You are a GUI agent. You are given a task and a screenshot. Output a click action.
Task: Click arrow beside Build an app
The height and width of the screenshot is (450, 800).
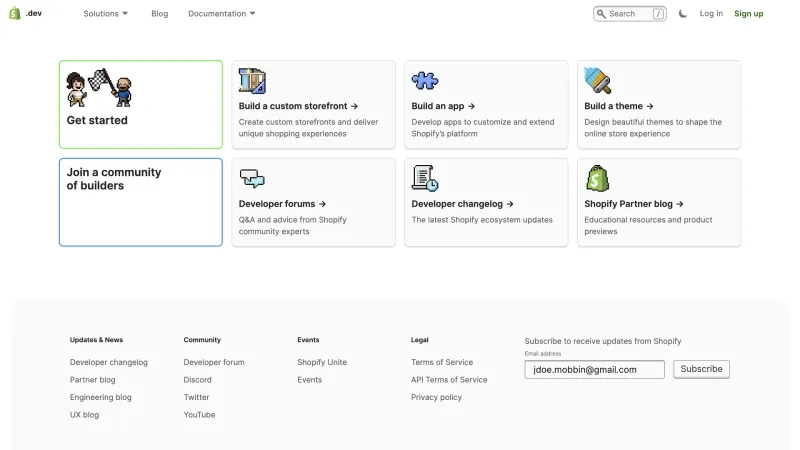[471, 106]
